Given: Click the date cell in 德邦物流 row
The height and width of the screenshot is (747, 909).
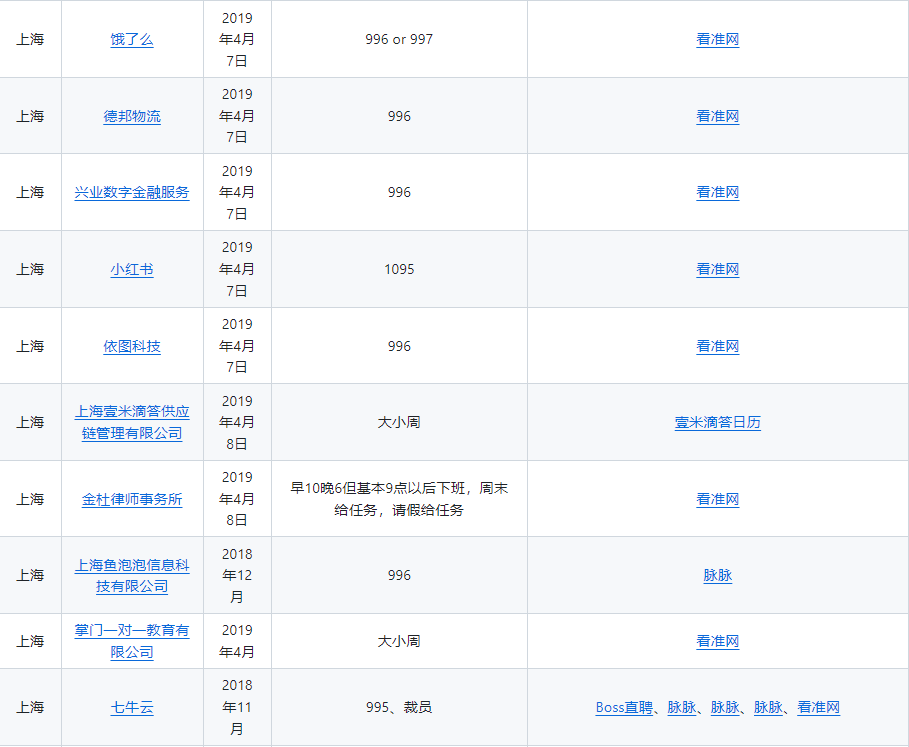Looking at the screenshot, I should click(x=237, y=116).
